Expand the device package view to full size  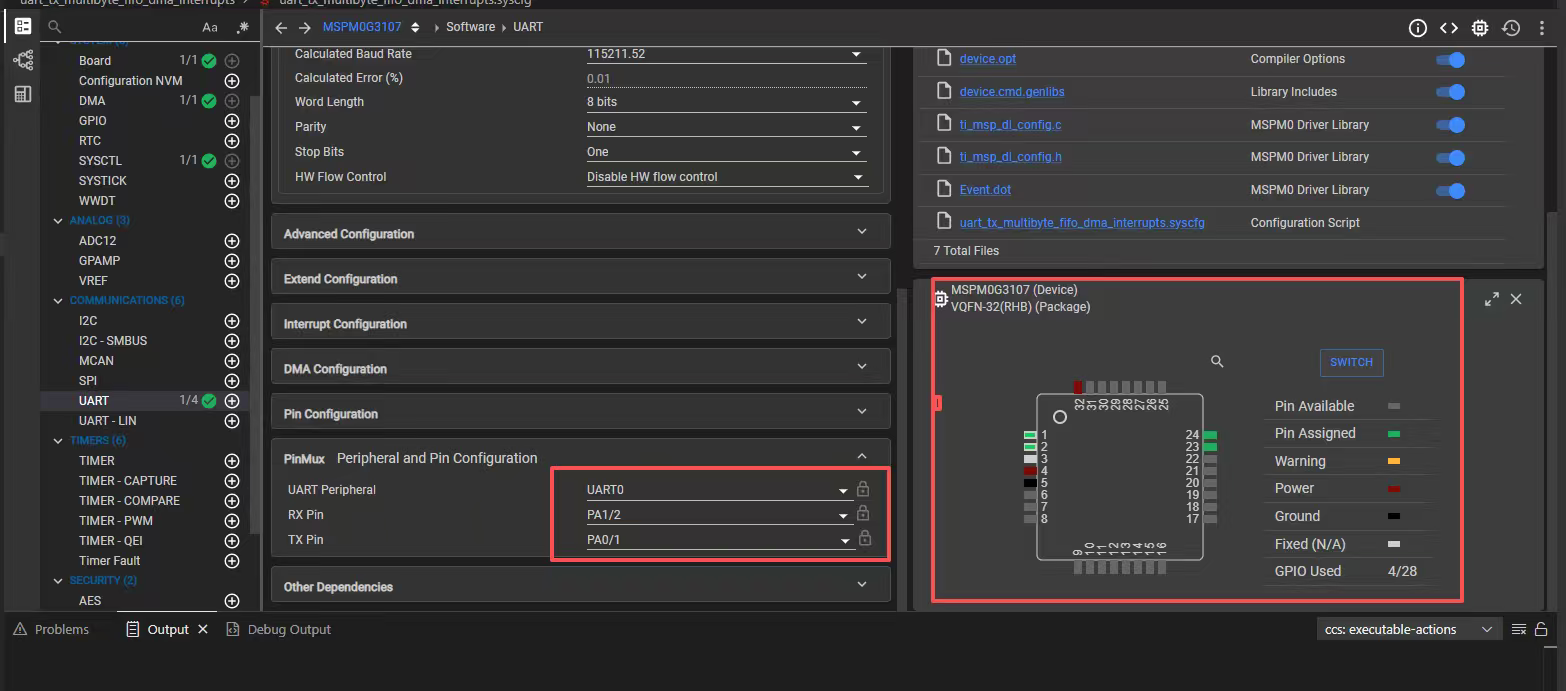[x=1492, y=299]
